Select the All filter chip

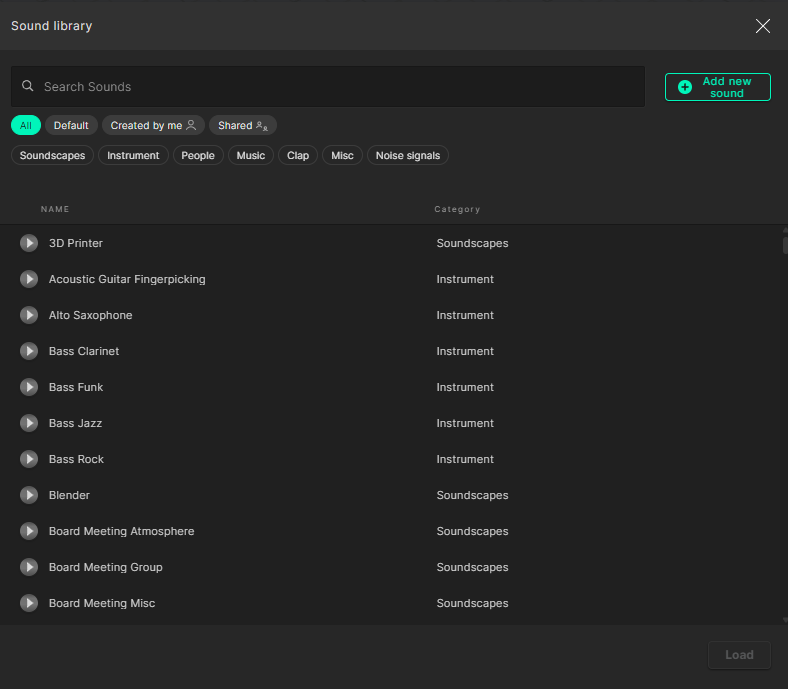(26, 125)
